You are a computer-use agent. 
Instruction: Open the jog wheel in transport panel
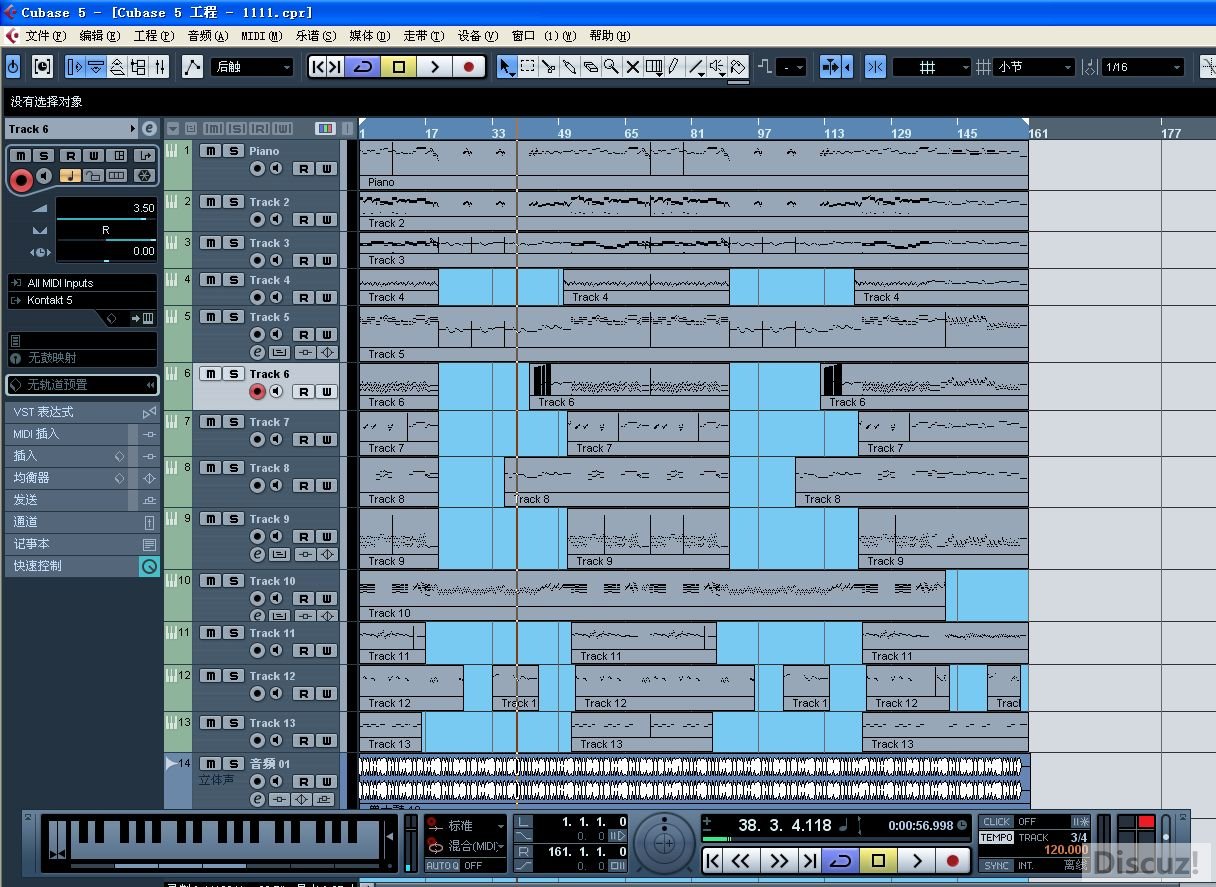click(x=664, y=842)
